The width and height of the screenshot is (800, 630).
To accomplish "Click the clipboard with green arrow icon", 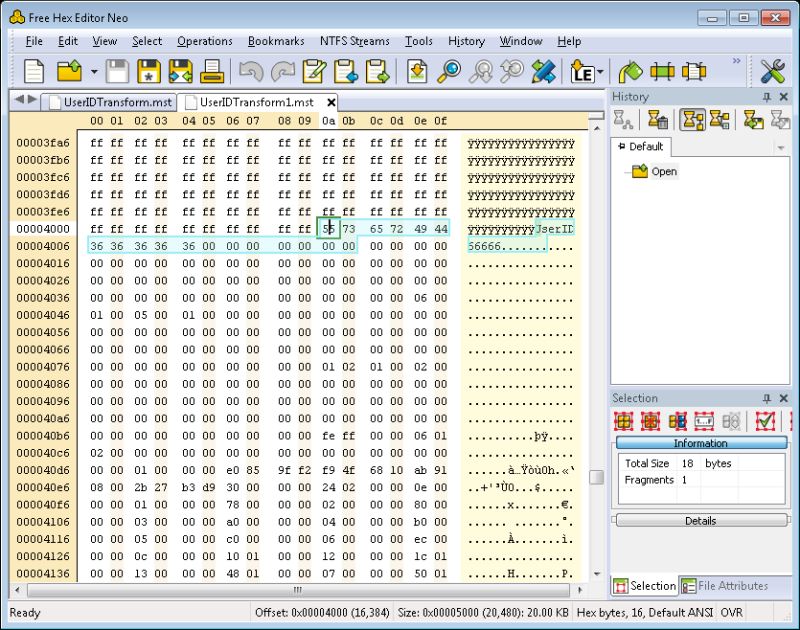I will click(x=377, y=71).
